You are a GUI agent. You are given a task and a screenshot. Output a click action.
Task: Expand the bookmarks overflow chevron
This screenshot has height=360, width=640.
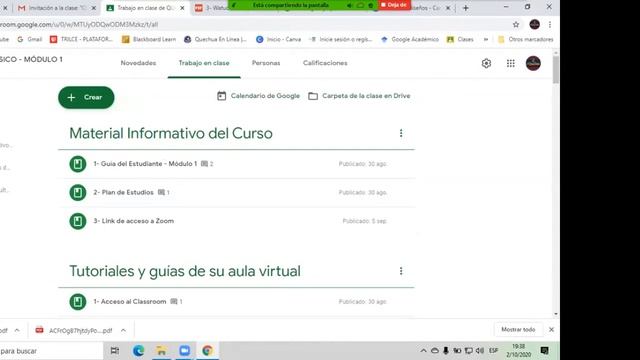(486, 39)
